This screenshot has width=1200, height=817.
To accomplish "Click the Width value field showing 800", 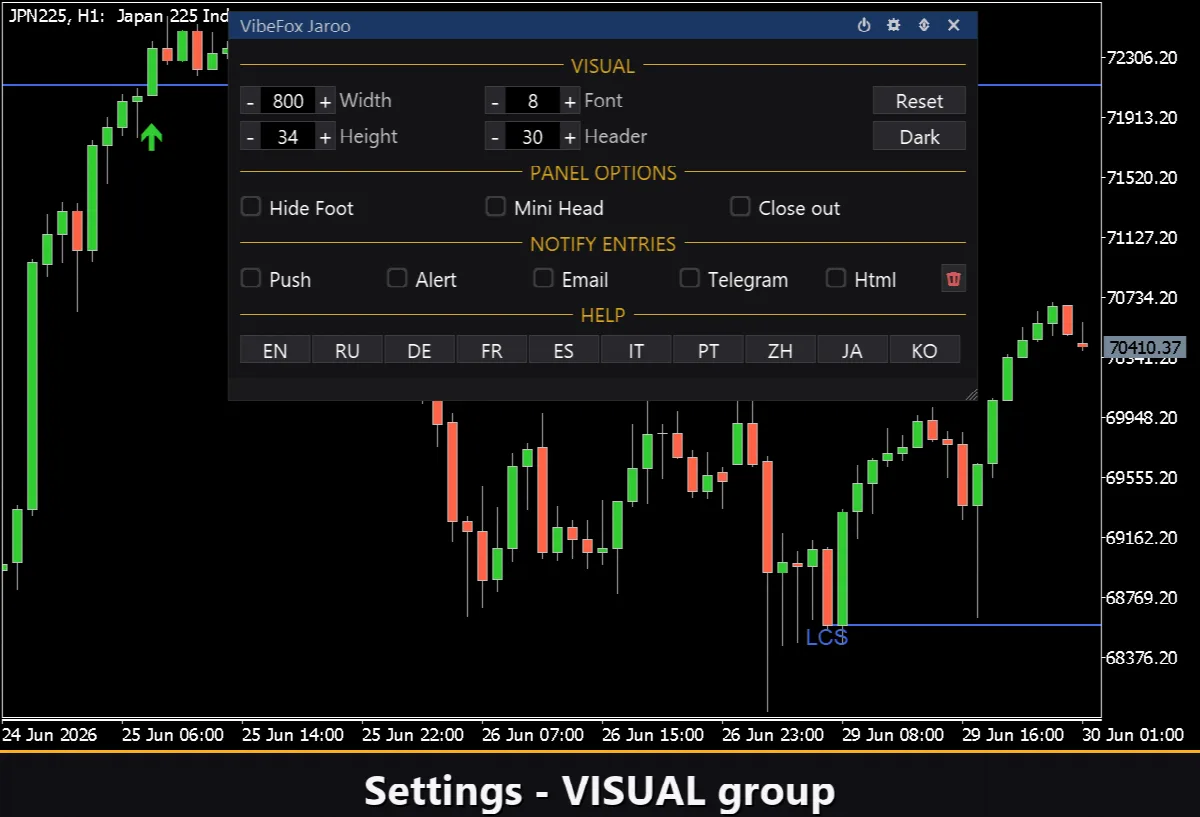I will [x=288, y=101].
